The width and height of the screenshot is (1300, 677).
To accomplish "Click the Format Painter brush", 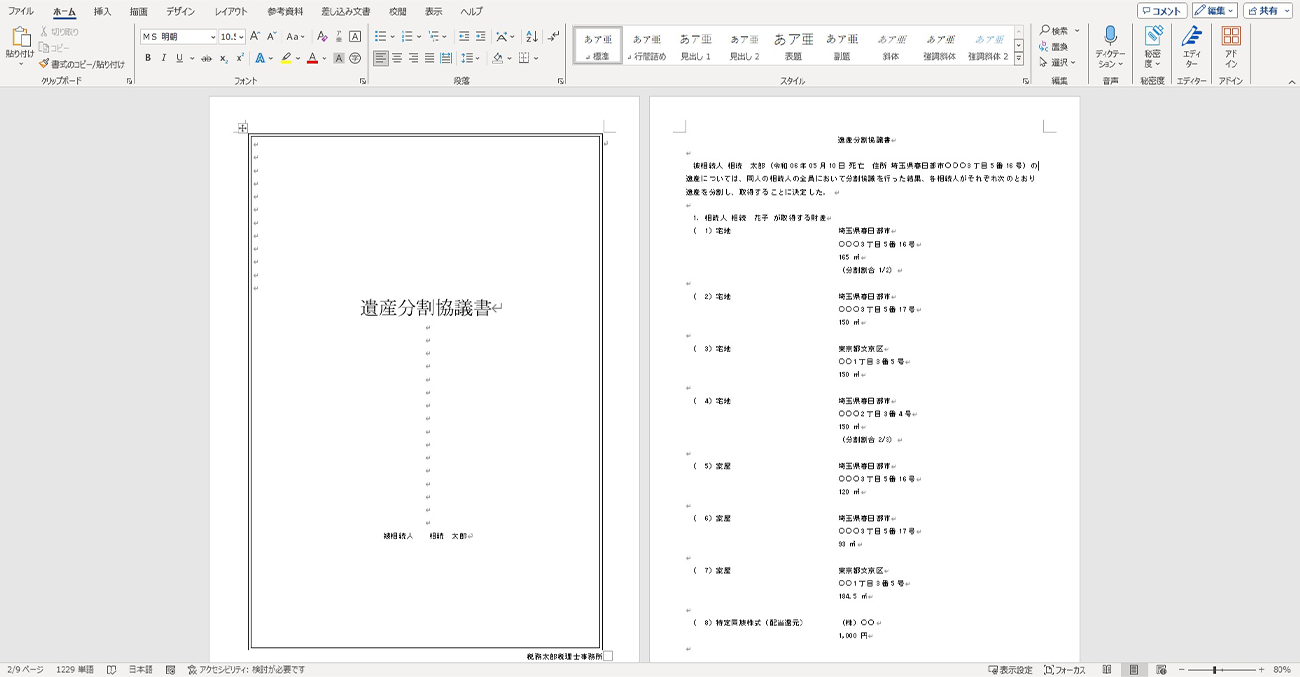I will [x=44, y=64].
